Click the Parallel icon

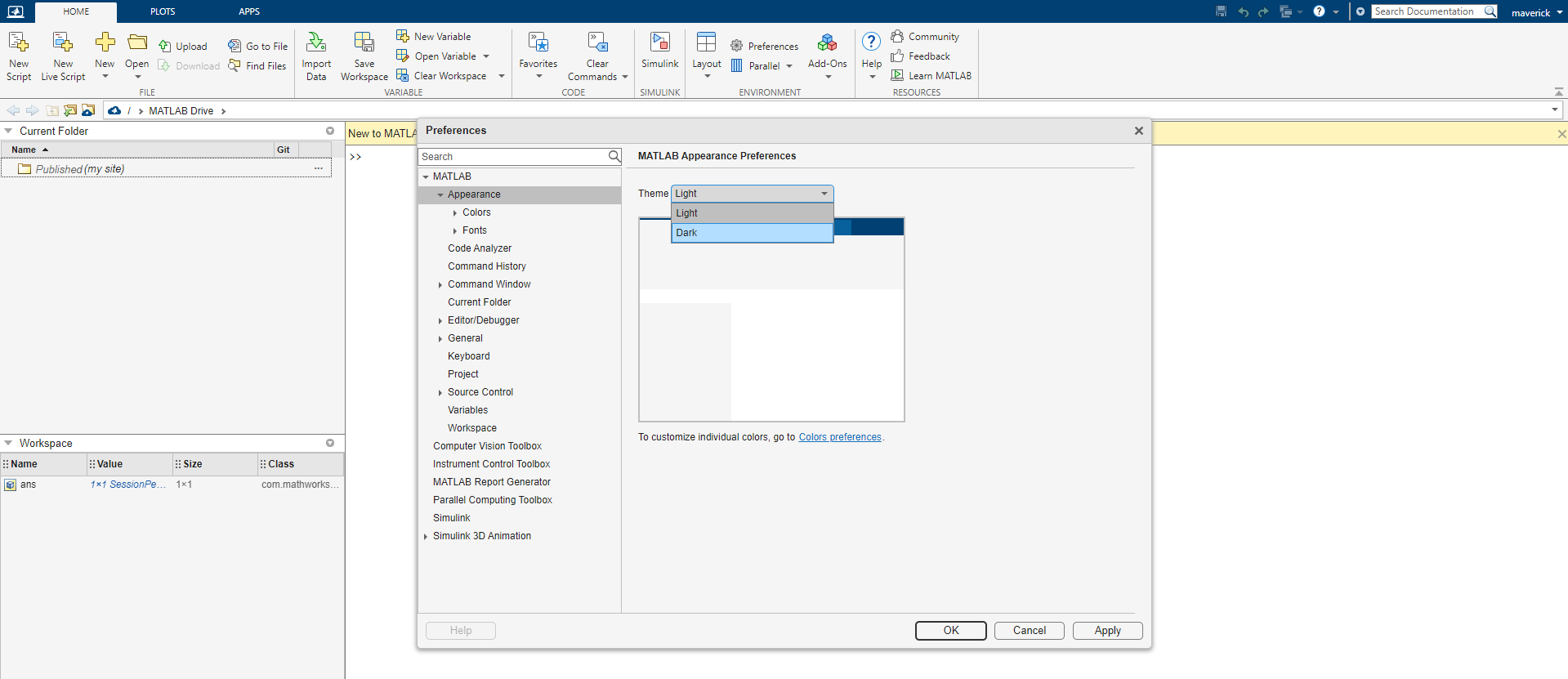(737, 65)
